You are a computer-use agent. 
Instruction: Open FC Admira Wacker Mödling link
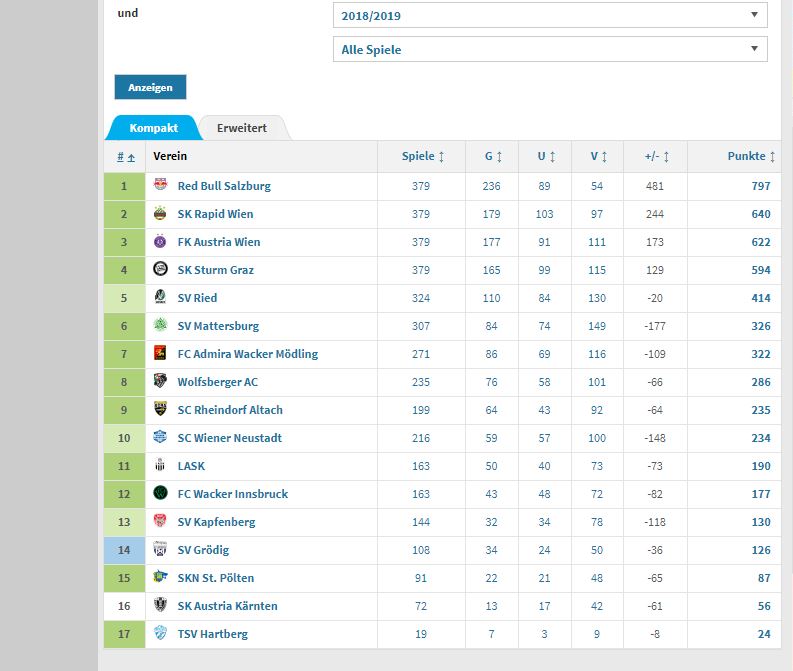pos(248,354)
